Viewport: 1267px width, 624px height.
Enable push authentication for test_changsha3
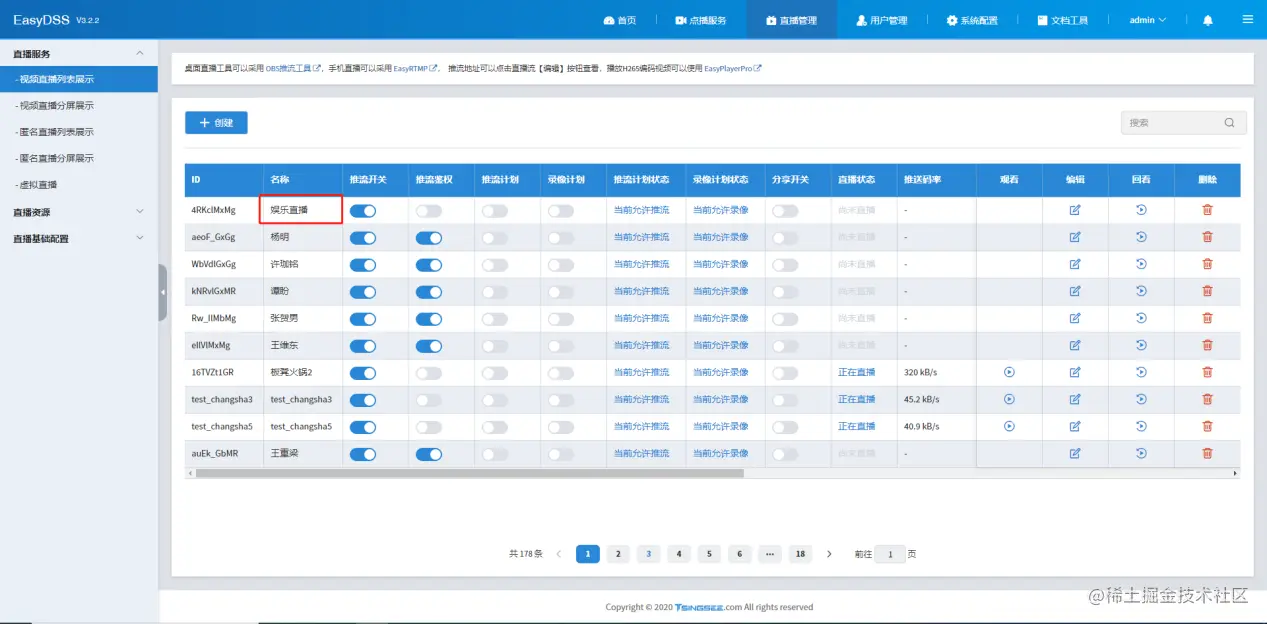pos(429,400)
